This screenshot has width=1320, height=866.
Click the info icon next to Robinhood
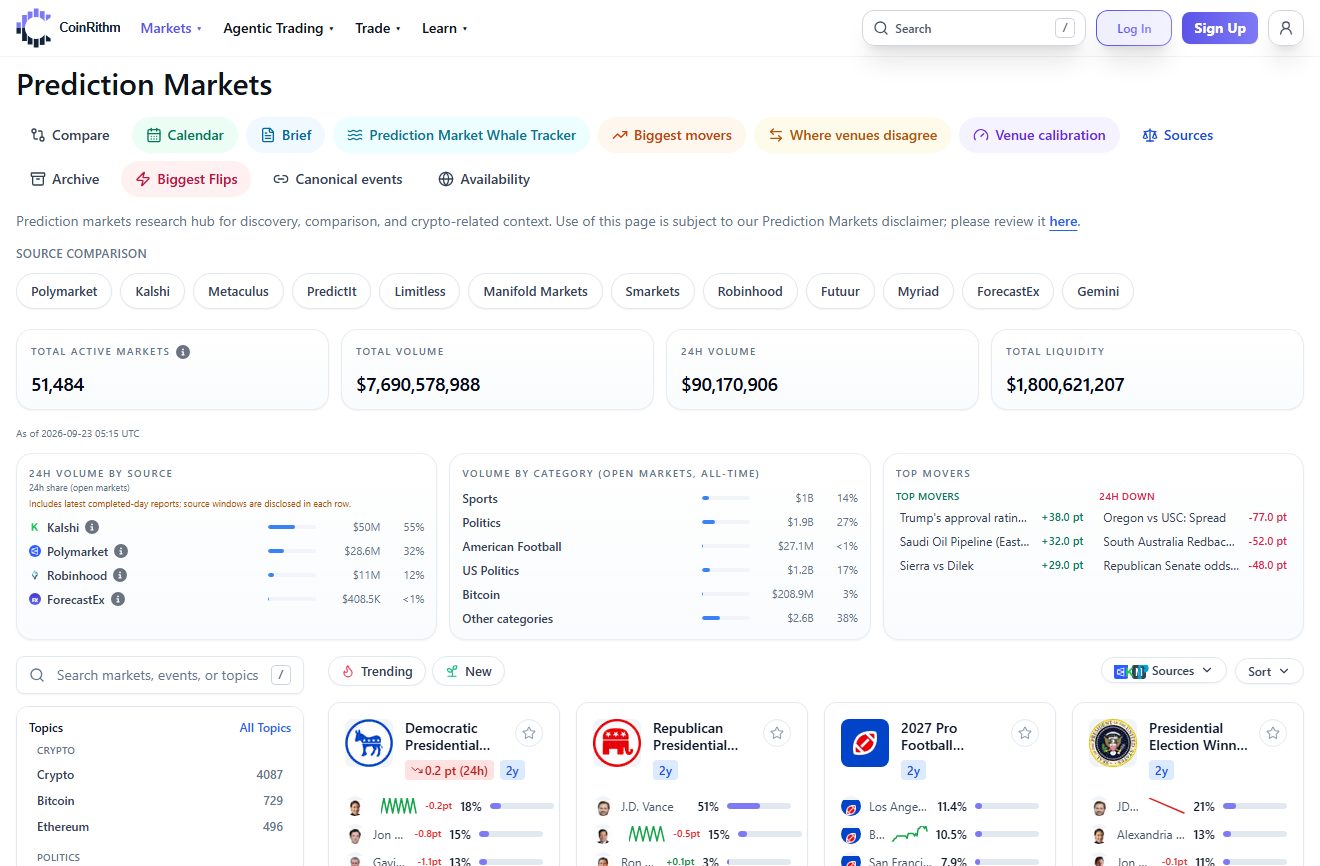120,575
